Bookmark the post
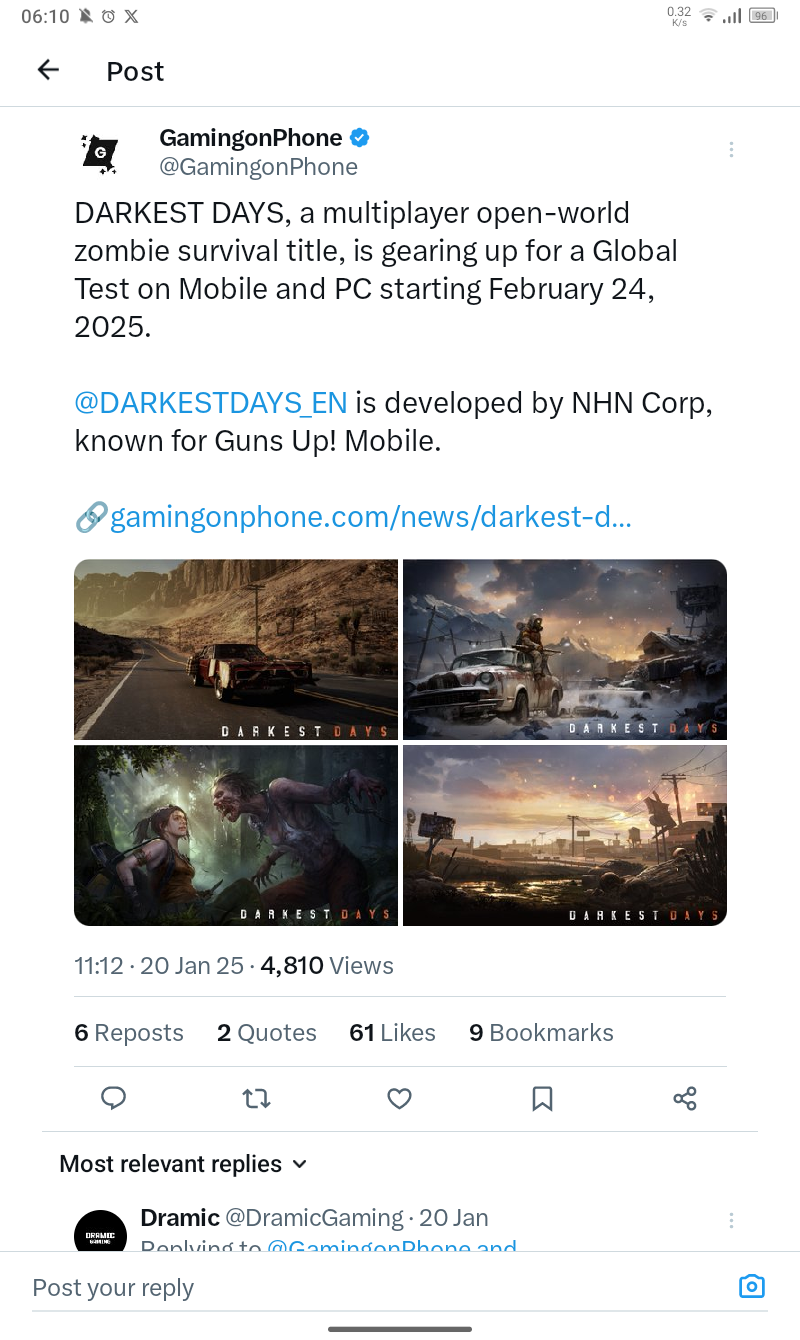The height and width of the screenshot is (1340, 800). coord(542,1099)
